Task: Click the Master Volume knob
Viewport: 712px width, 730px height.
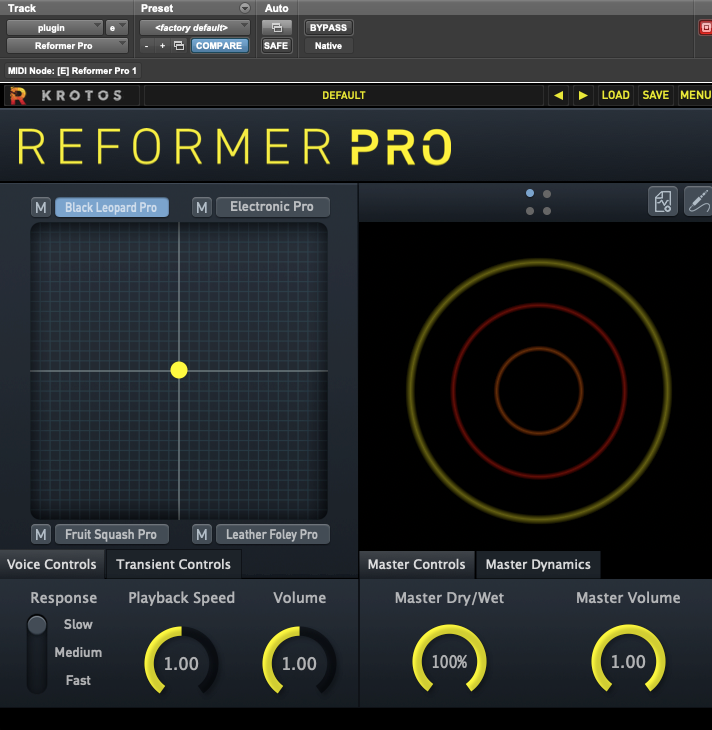Action: (628, 661)
